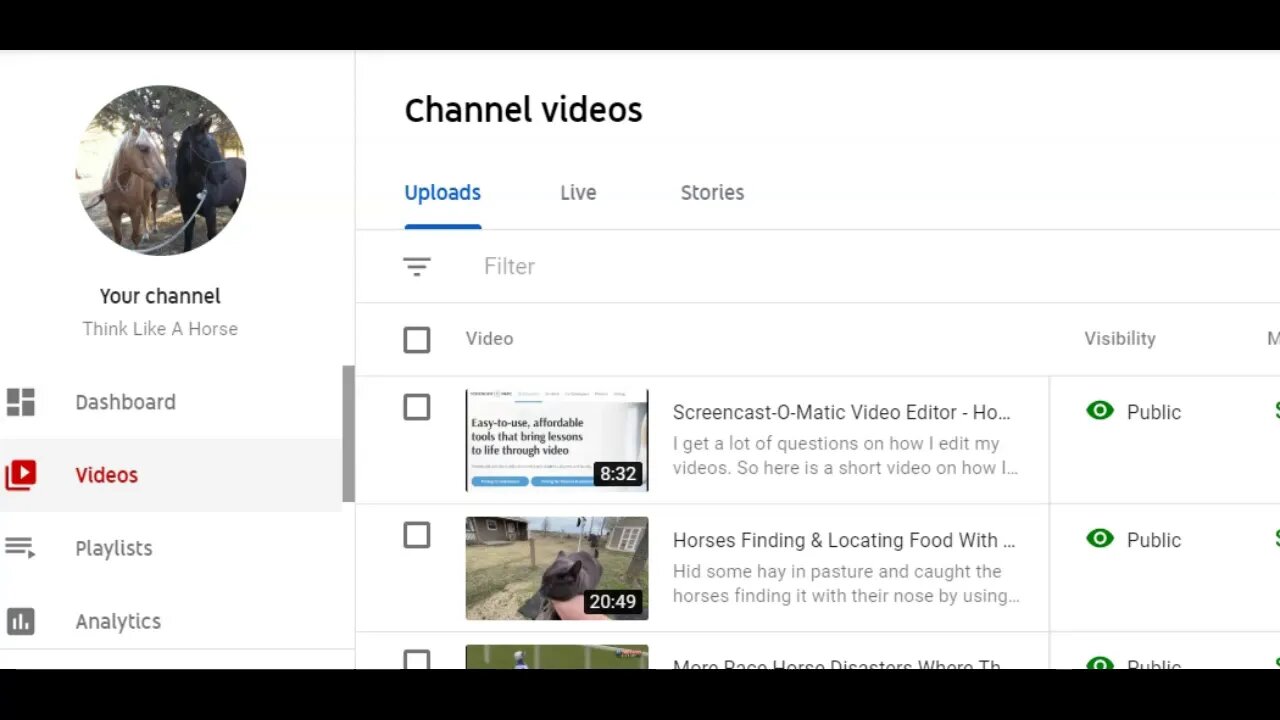Click the Playlists icon in sidebar
The width and height of the screenshot is (1280, 720).
click(20, 548)
